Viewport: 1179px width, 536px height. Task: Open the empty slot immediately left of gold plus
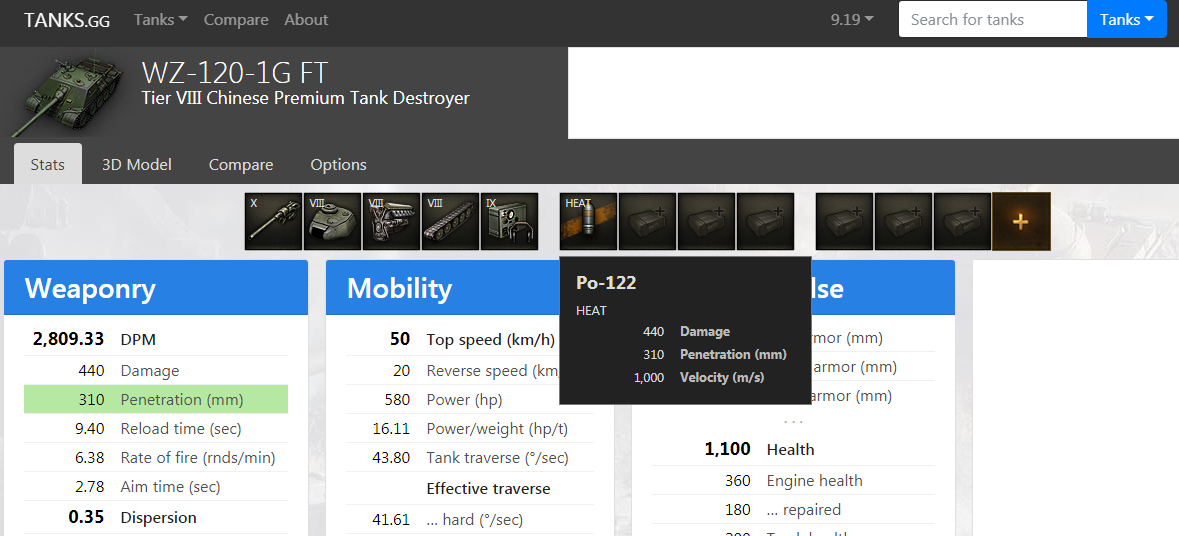[962, 221]
